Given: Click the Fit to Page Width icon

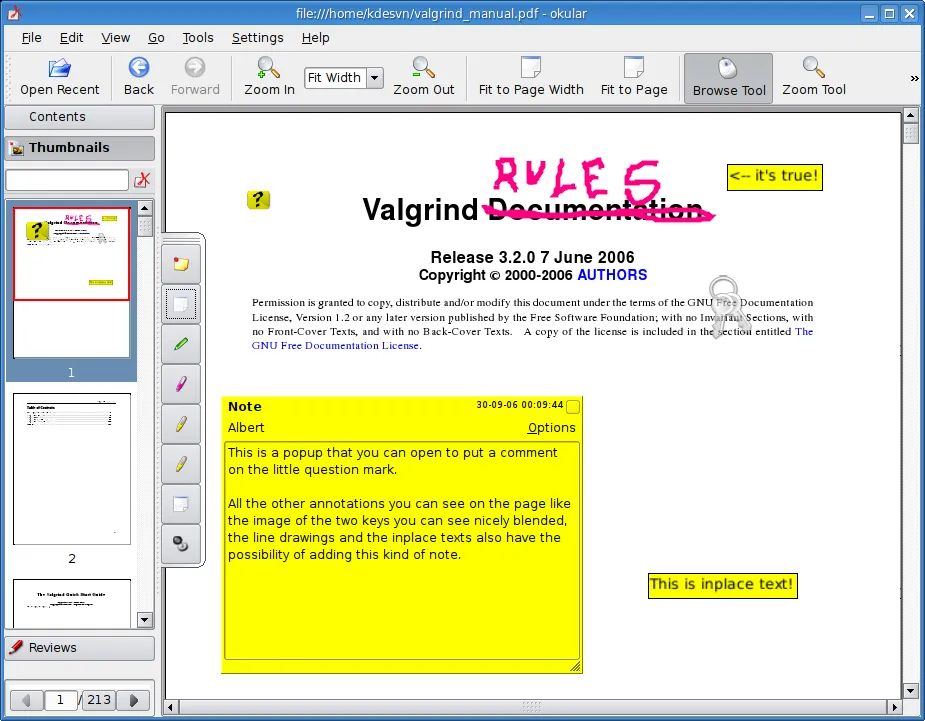Looking at the screenshot, I should (531, 67).
